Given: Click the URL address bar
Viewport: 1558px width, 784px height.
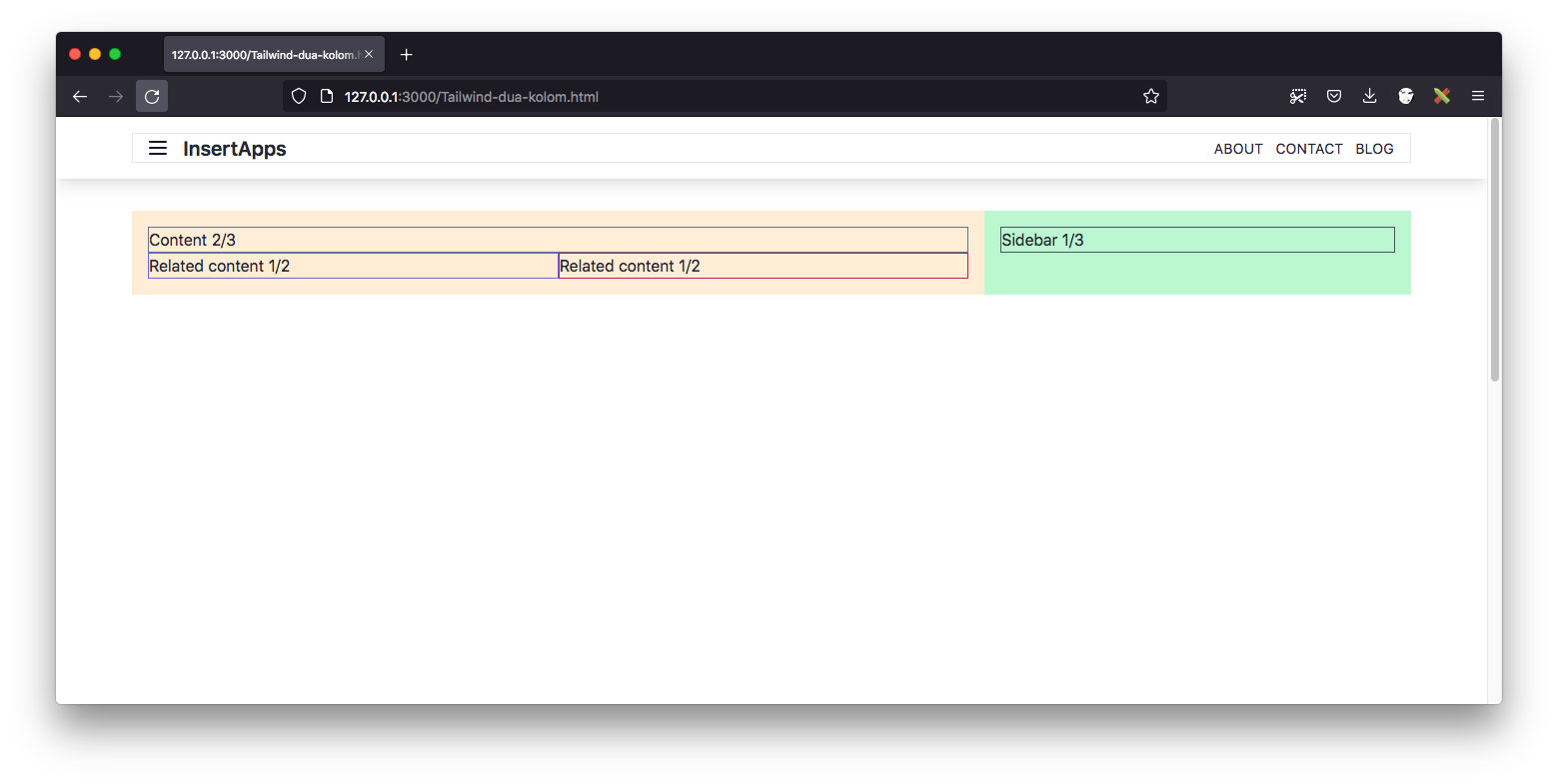Looking at the screenshot, I should tap(725, 97).
